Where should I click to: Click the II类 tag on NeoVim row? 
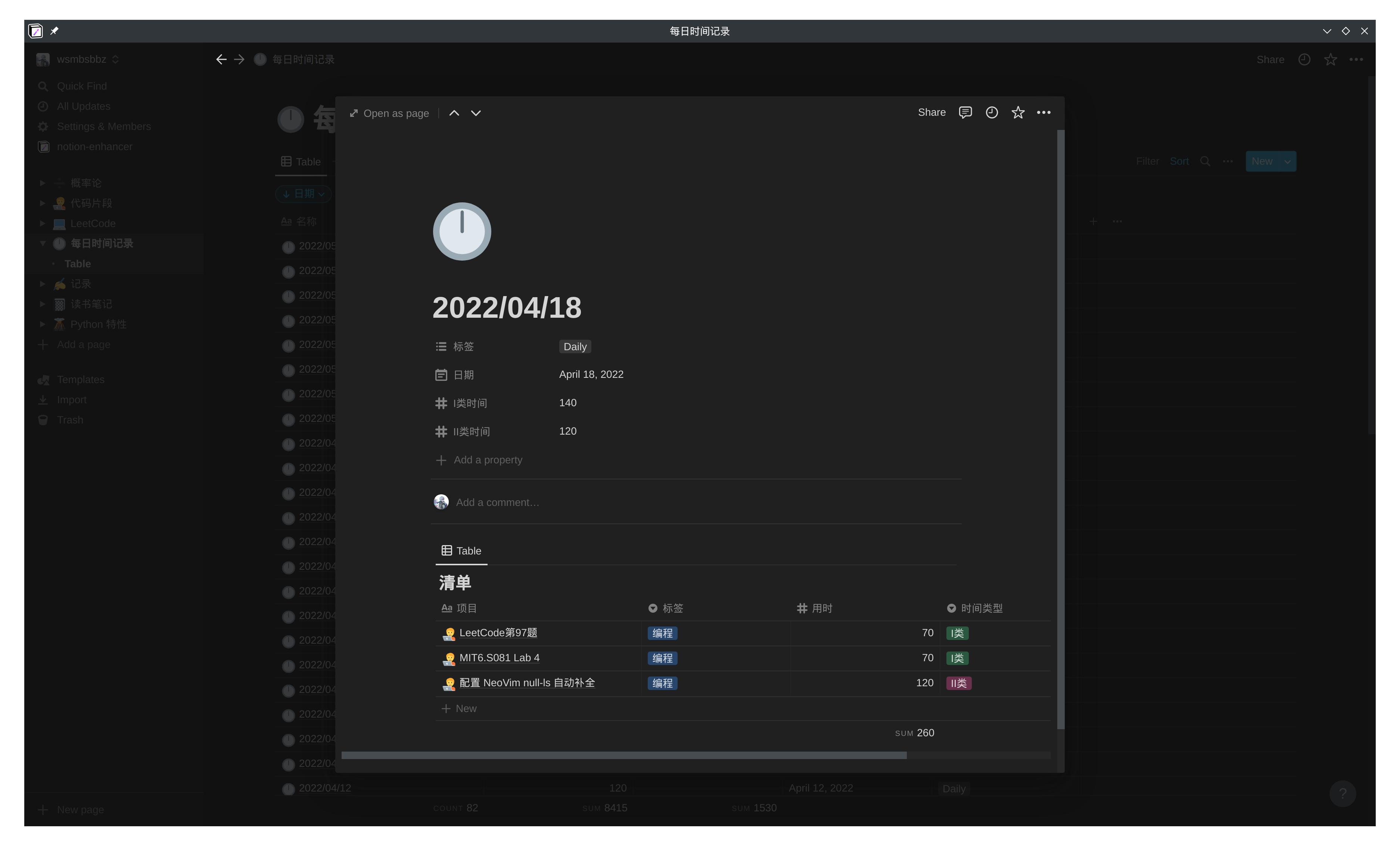tap(958, 683)
